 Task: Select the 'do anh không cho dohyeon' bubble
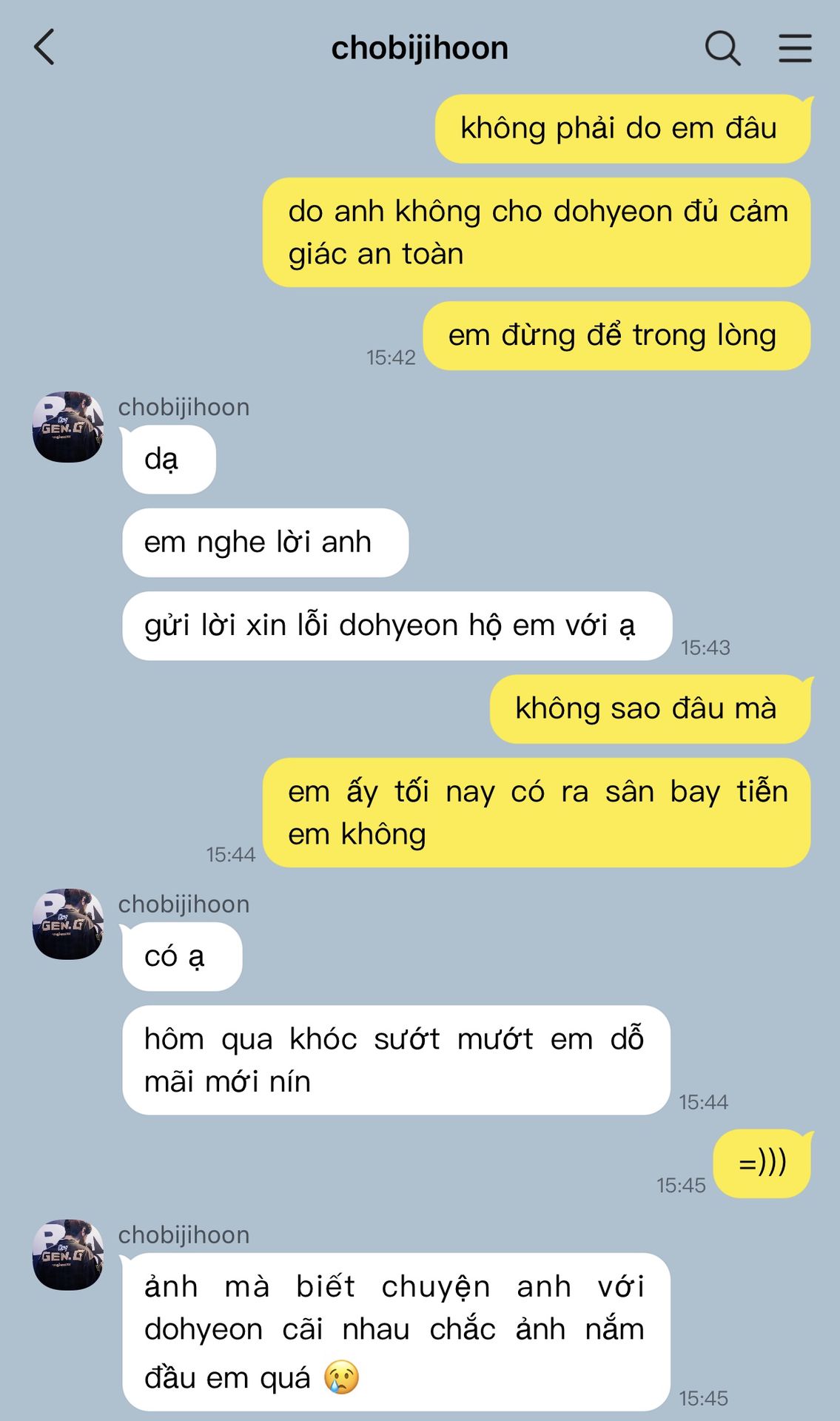coord(537,232)
